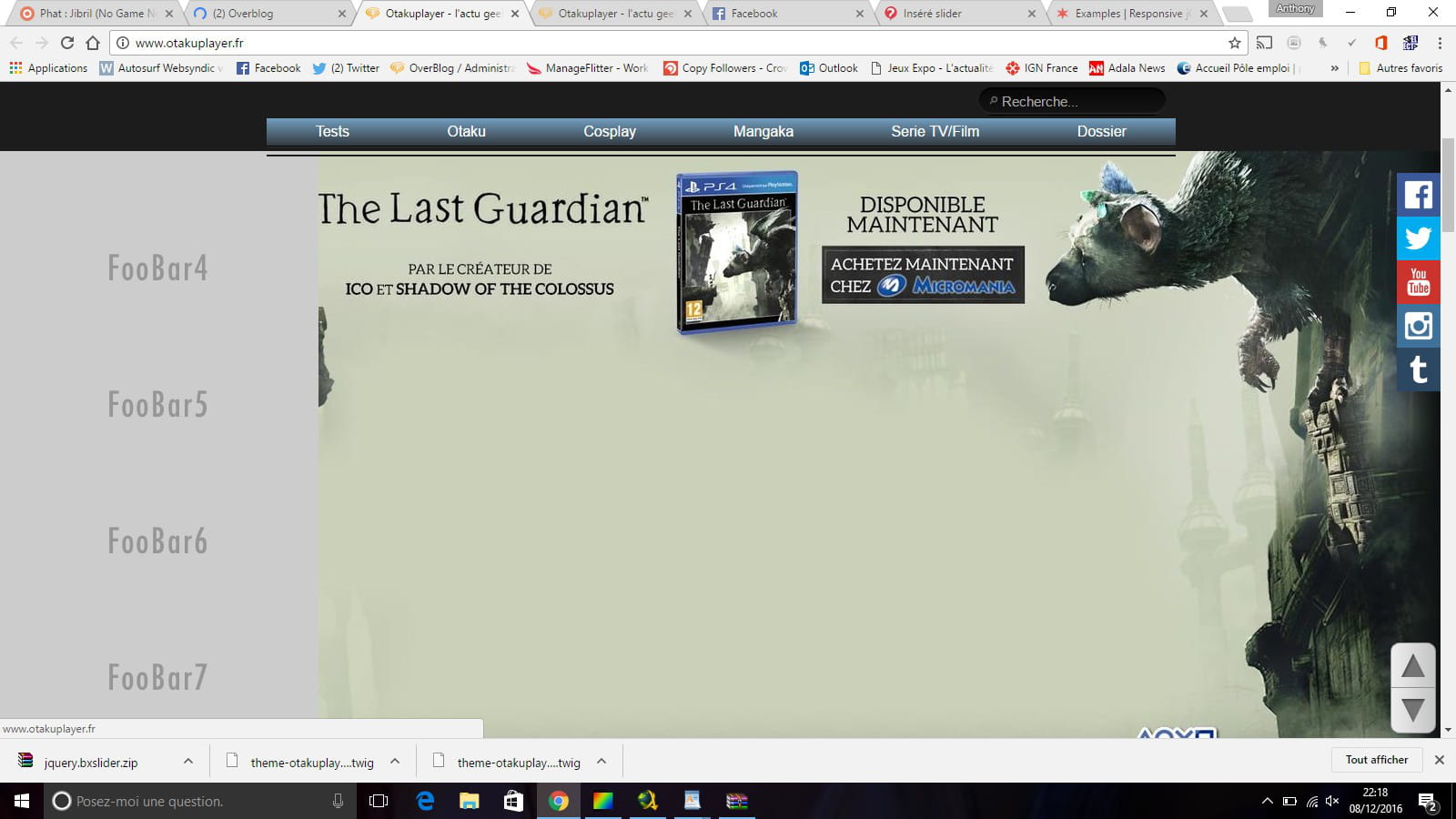Close the downloads bar

coord(1440,760)
